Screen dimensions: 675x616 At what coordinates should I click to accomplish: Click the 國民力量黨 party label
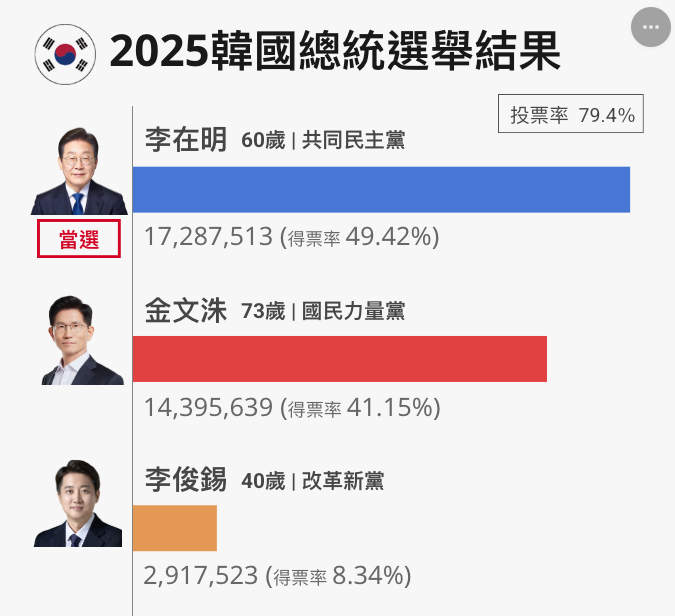(x=353, y=311)
